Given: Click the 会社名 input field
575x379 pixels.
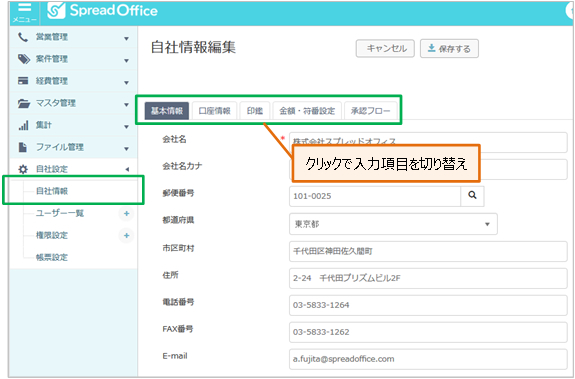Looking at the screenshot, I should pos(428,142).
